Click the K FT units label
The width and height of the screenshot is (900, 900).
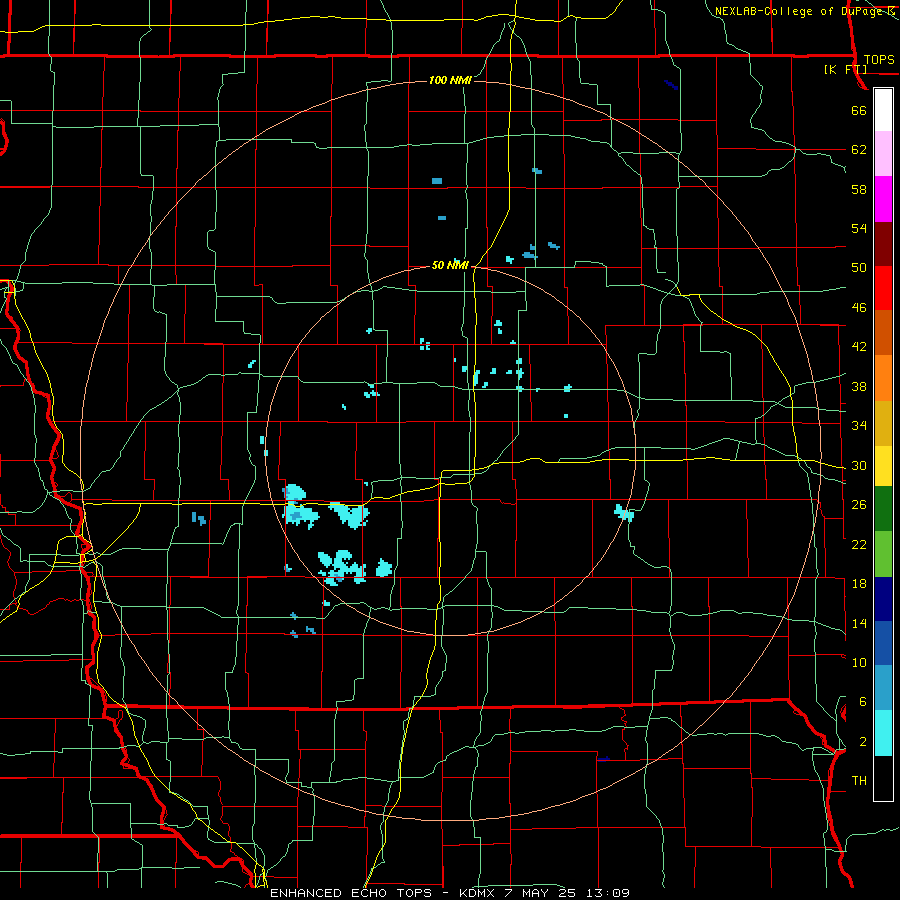tap(845, 69)
